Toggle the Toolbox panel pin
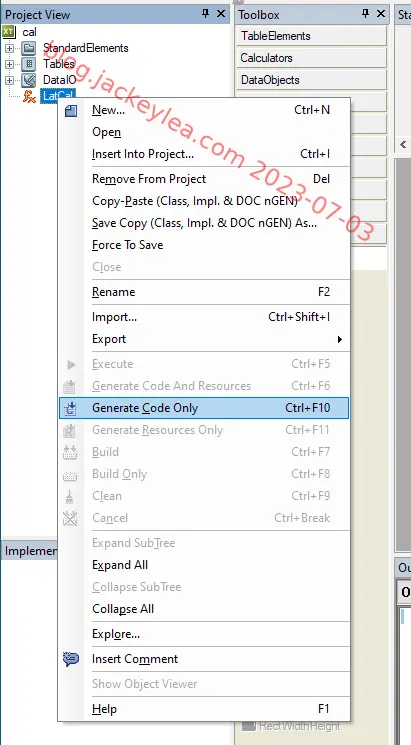Screen dimensions: 411x745 click(x=365, y=14)
